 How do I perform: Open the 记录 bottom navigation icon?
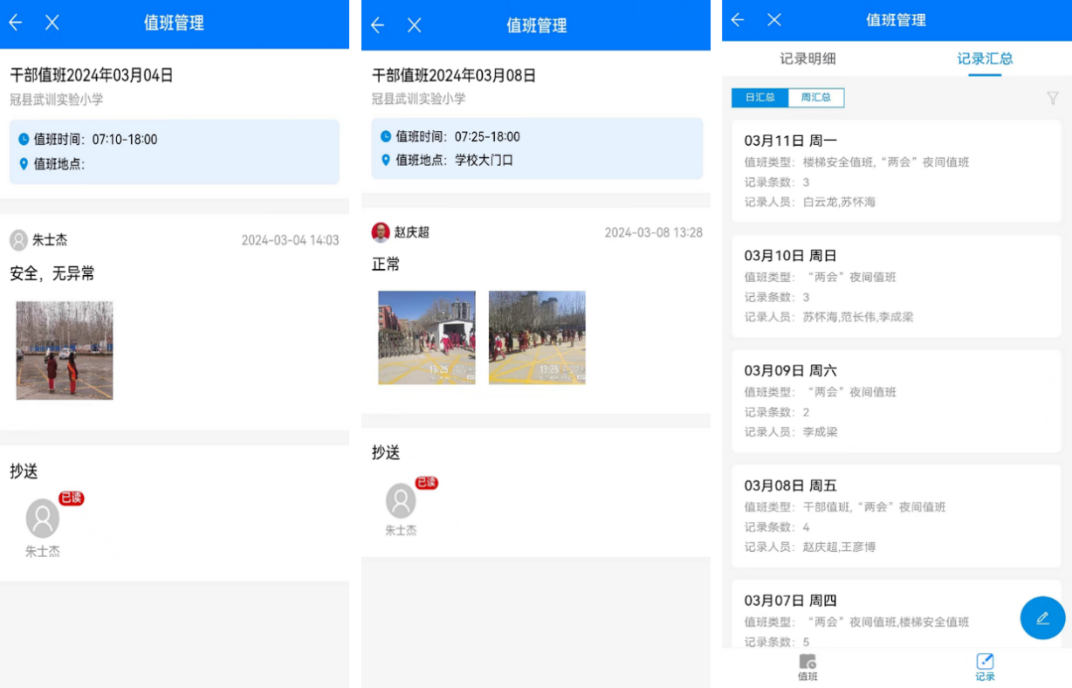[985, 667]
